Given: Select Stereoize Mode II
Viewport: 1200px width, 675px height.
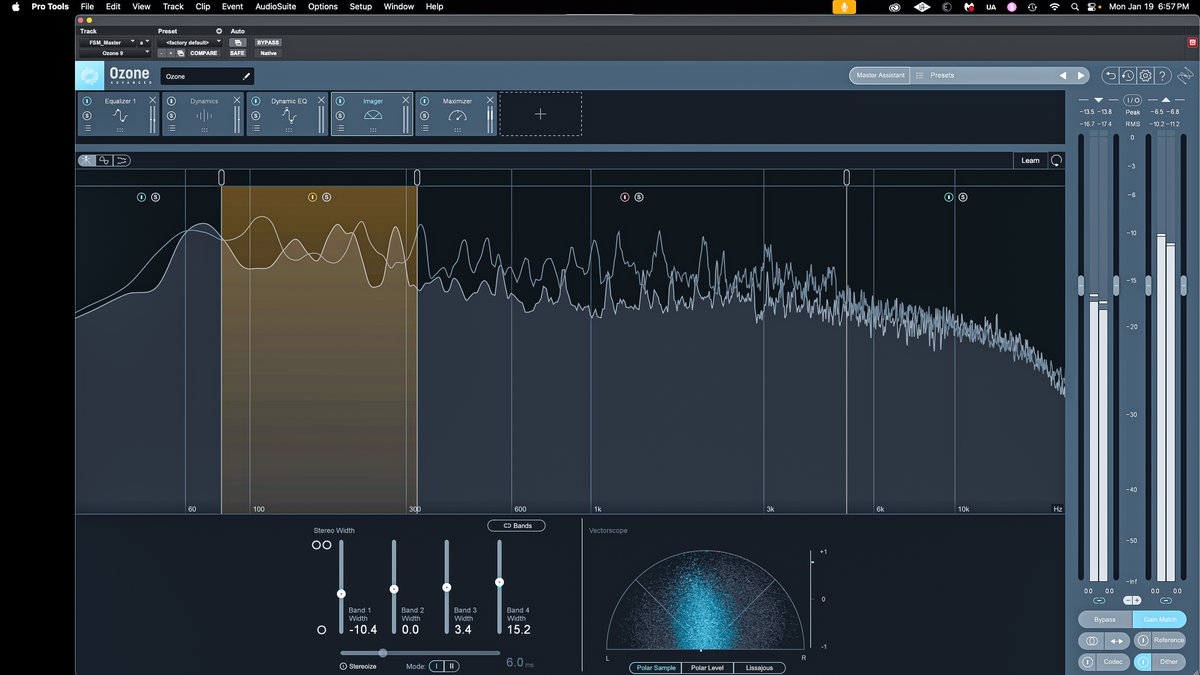Looking at the screenshot, I should point(452,665).
